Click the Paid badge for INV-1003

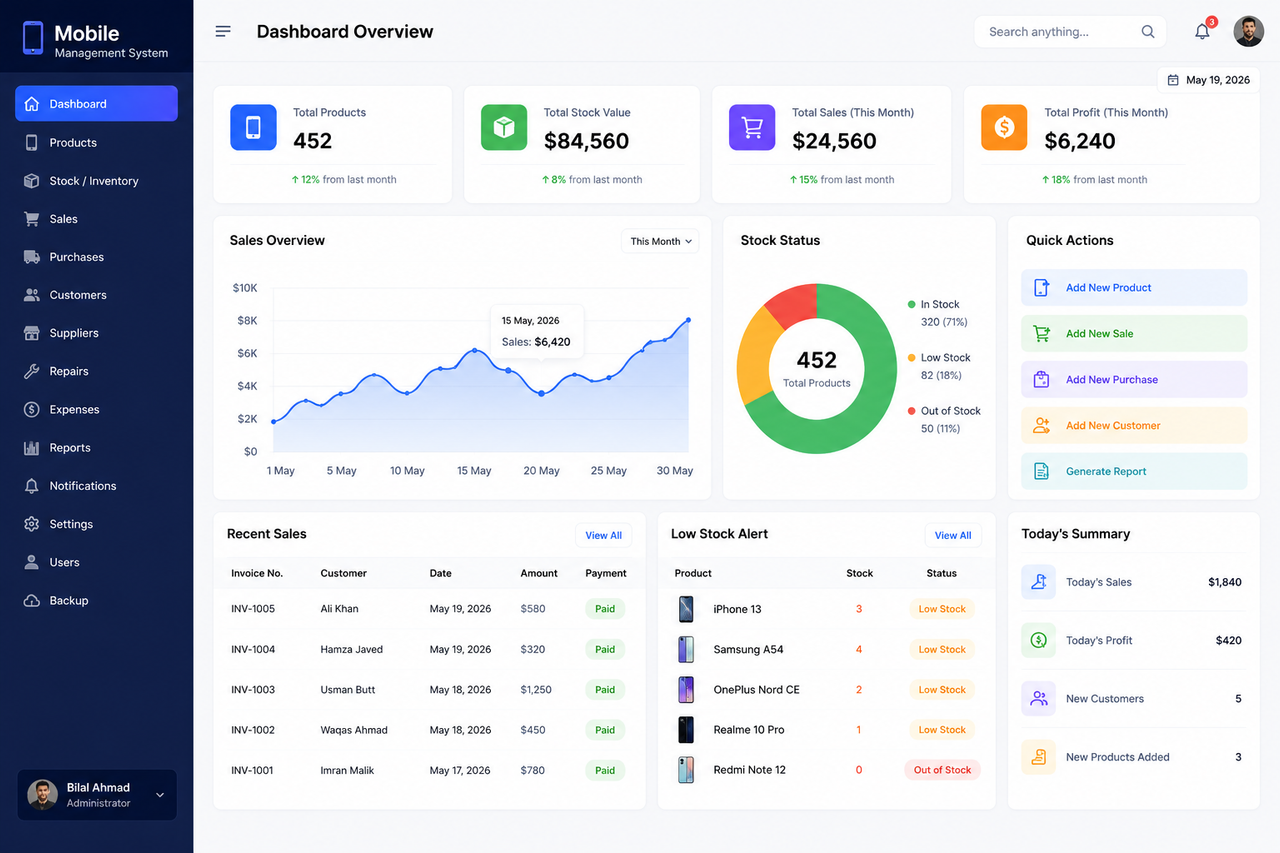click(605, 690)
